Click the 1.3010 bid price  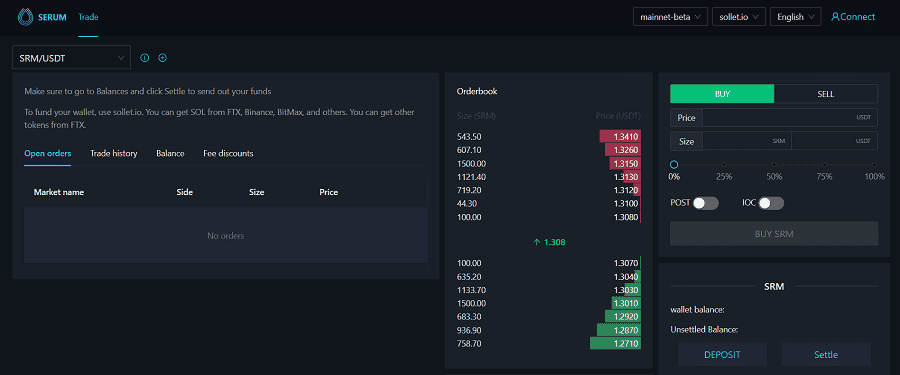[625, 303]
